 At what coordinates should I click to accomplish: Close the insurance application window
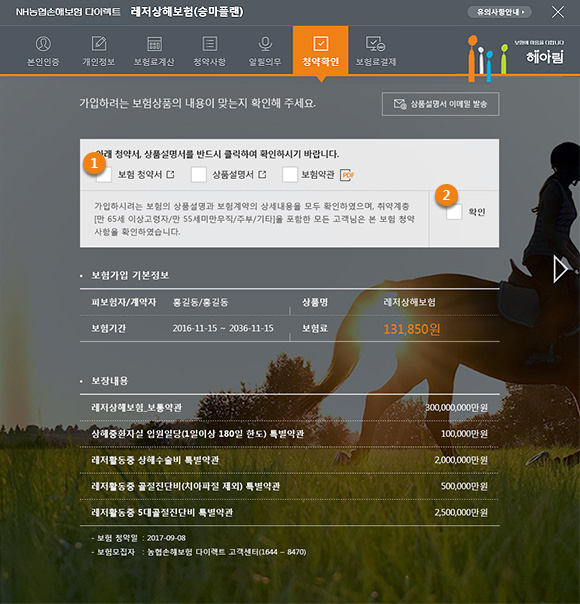(x=557, y=12)
